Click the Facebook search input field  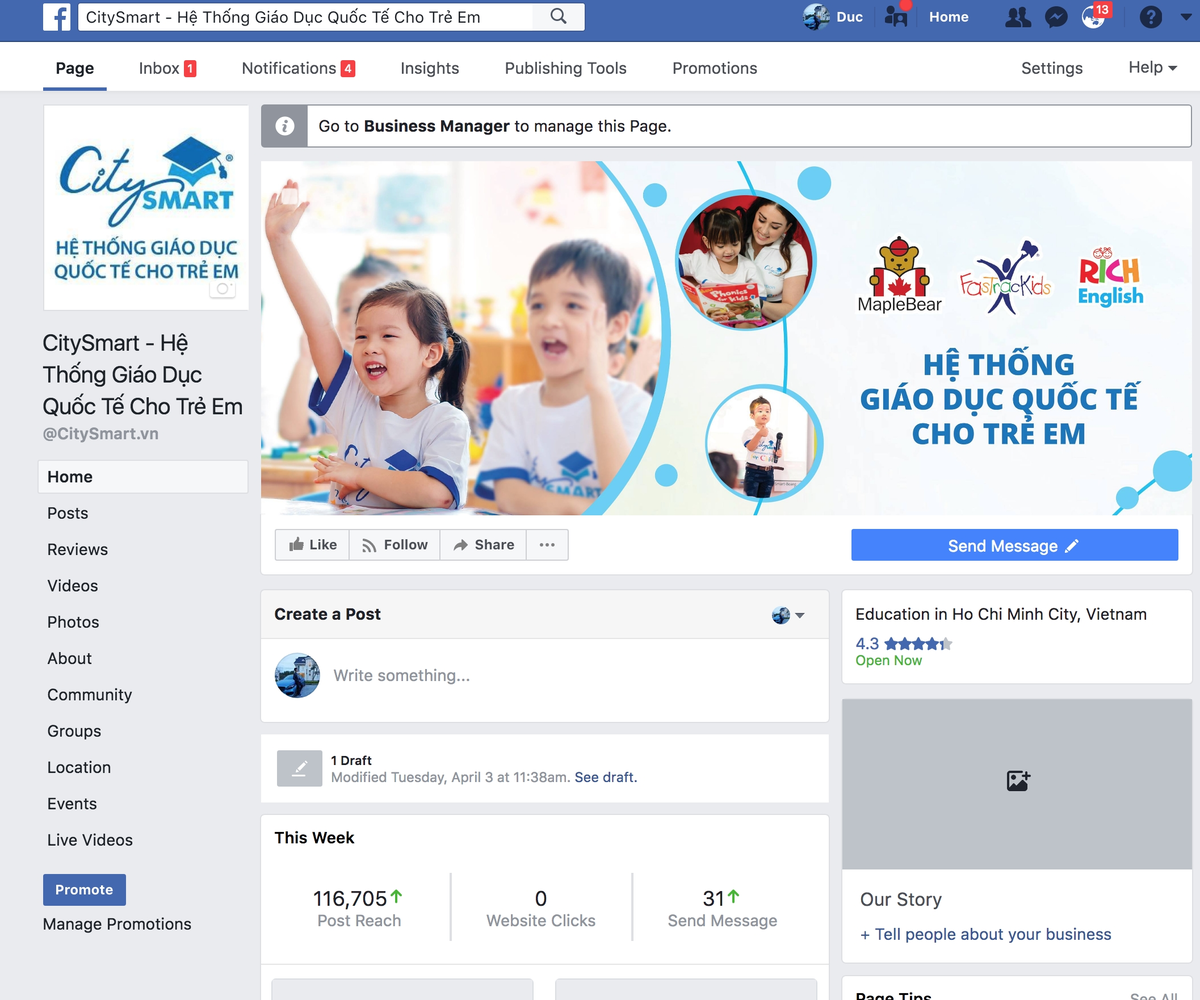click(x=305, y=17)
